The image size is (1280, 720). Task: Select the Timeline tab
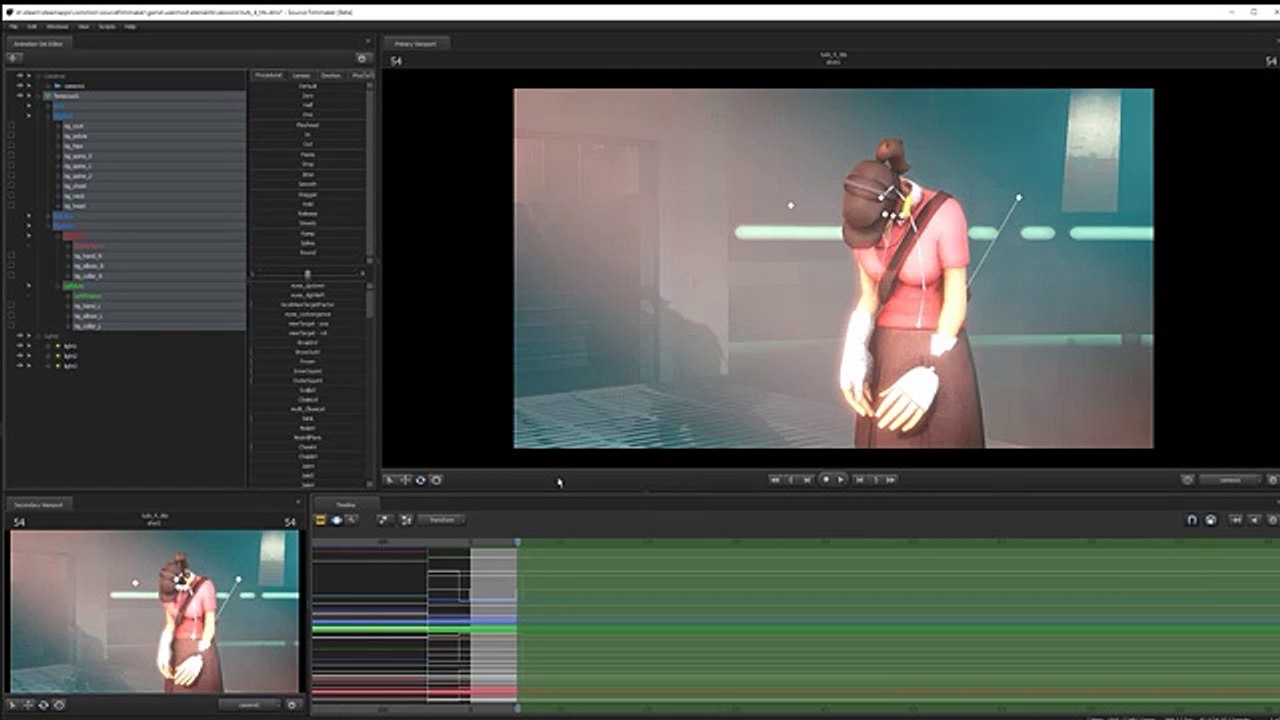pyautogui.click(x=346, y=505)
